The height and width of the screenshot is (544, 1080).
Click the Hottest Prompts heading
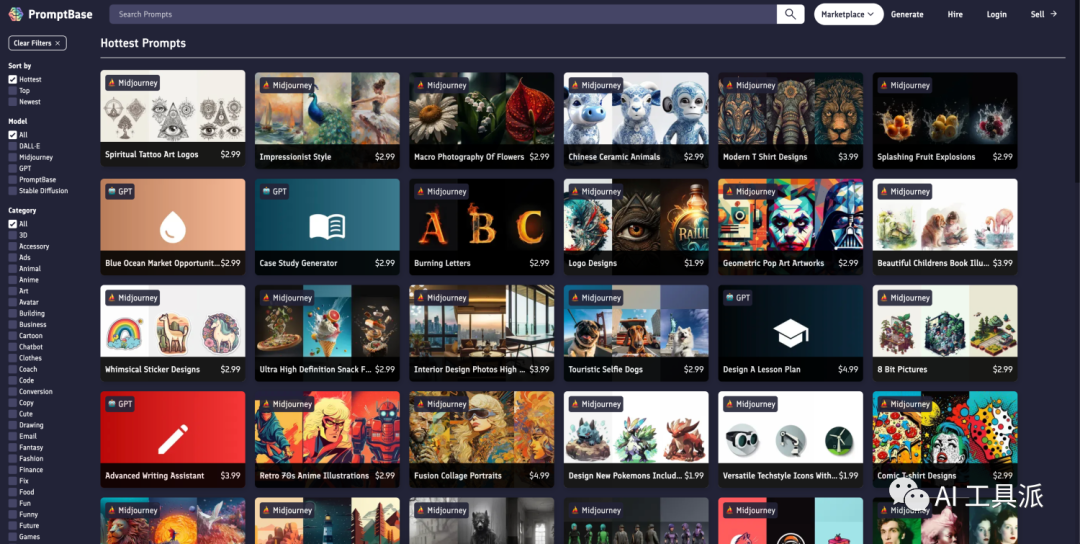coord(143,43)
